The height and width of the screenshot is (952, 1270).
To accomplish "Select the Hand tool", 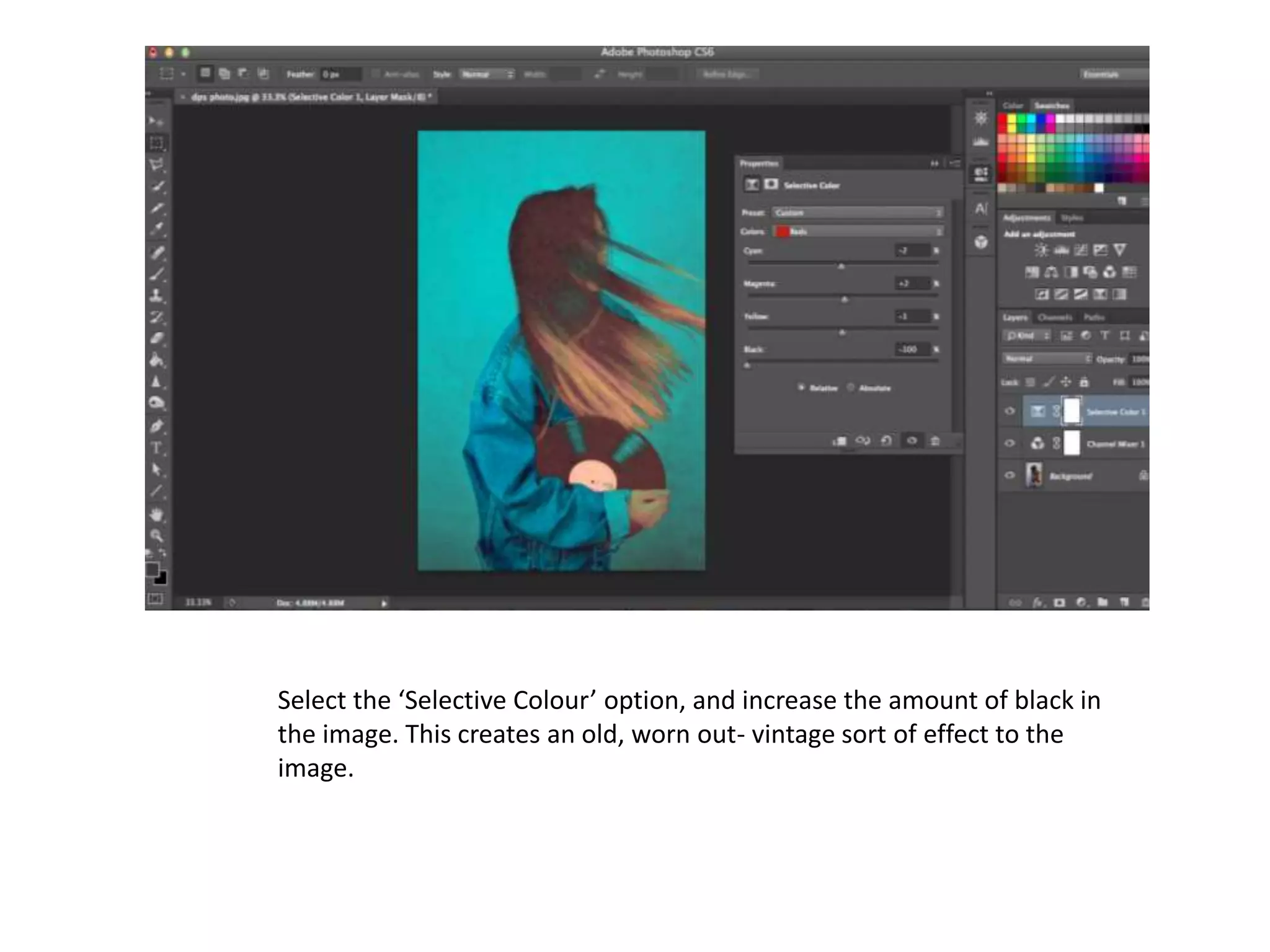I will tap(156, 514).
